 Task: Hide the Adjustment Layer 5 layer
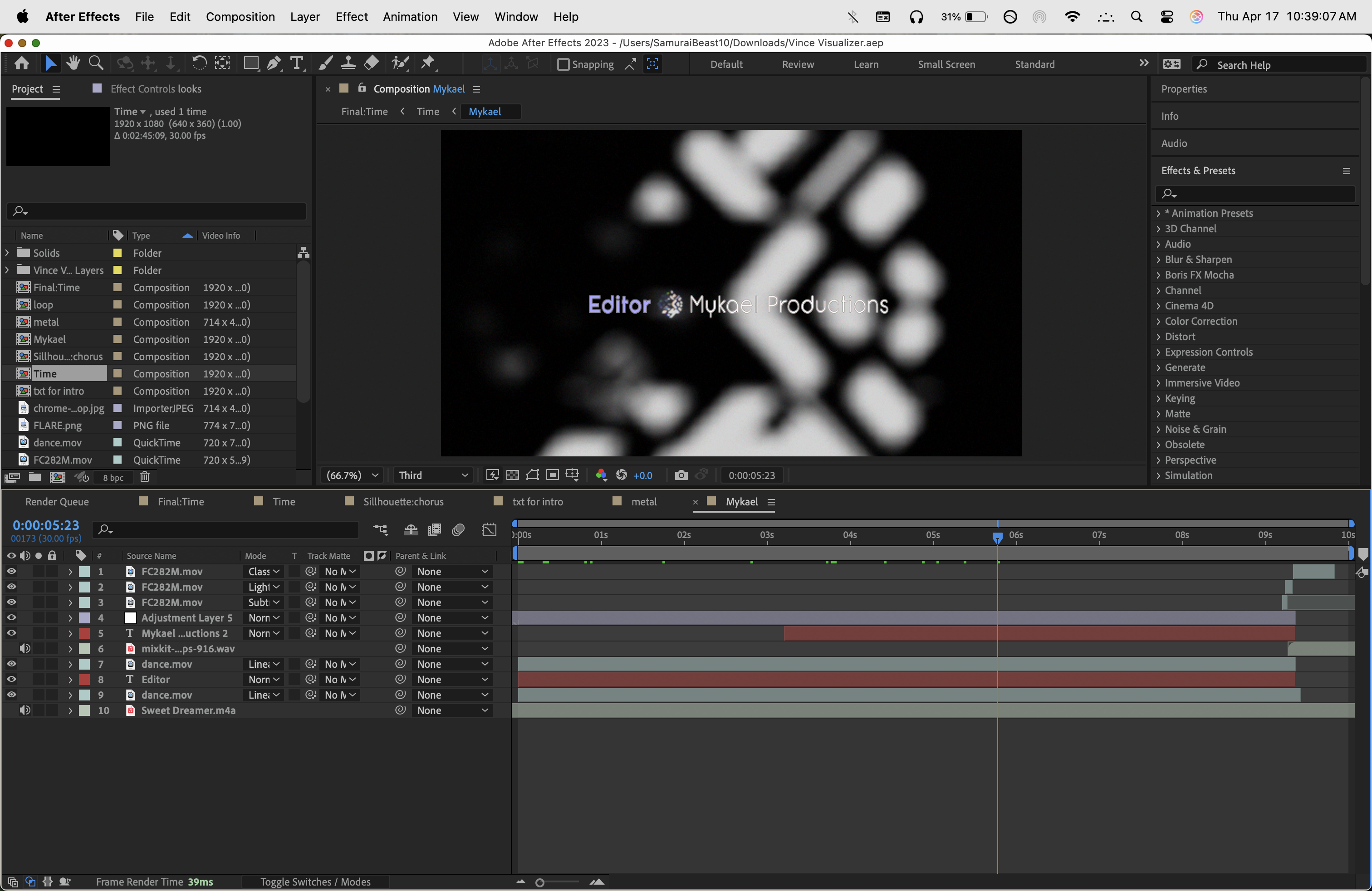[x=11, y=617]
